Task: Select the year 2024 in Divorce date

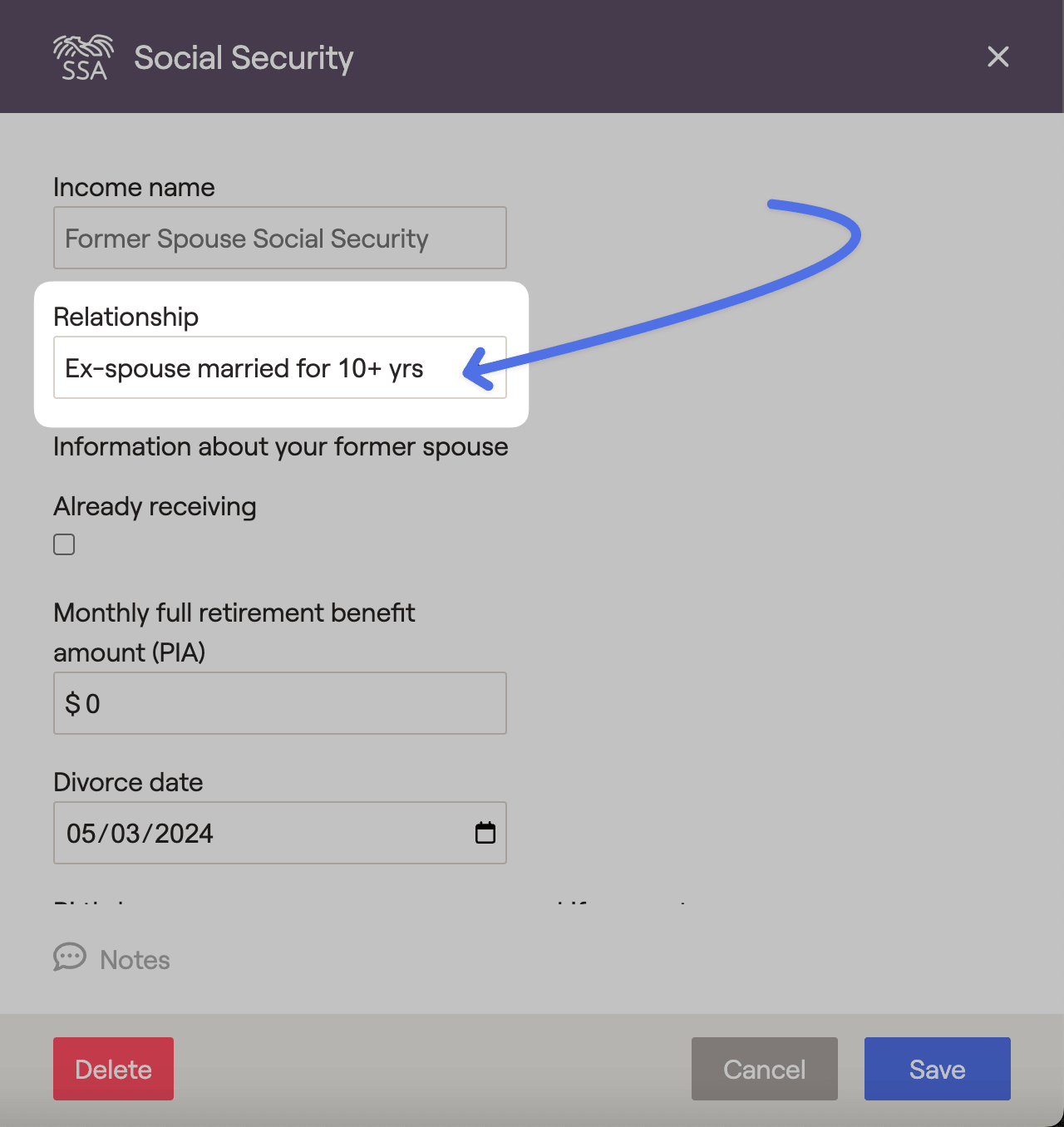Action: tap(184, 834)
